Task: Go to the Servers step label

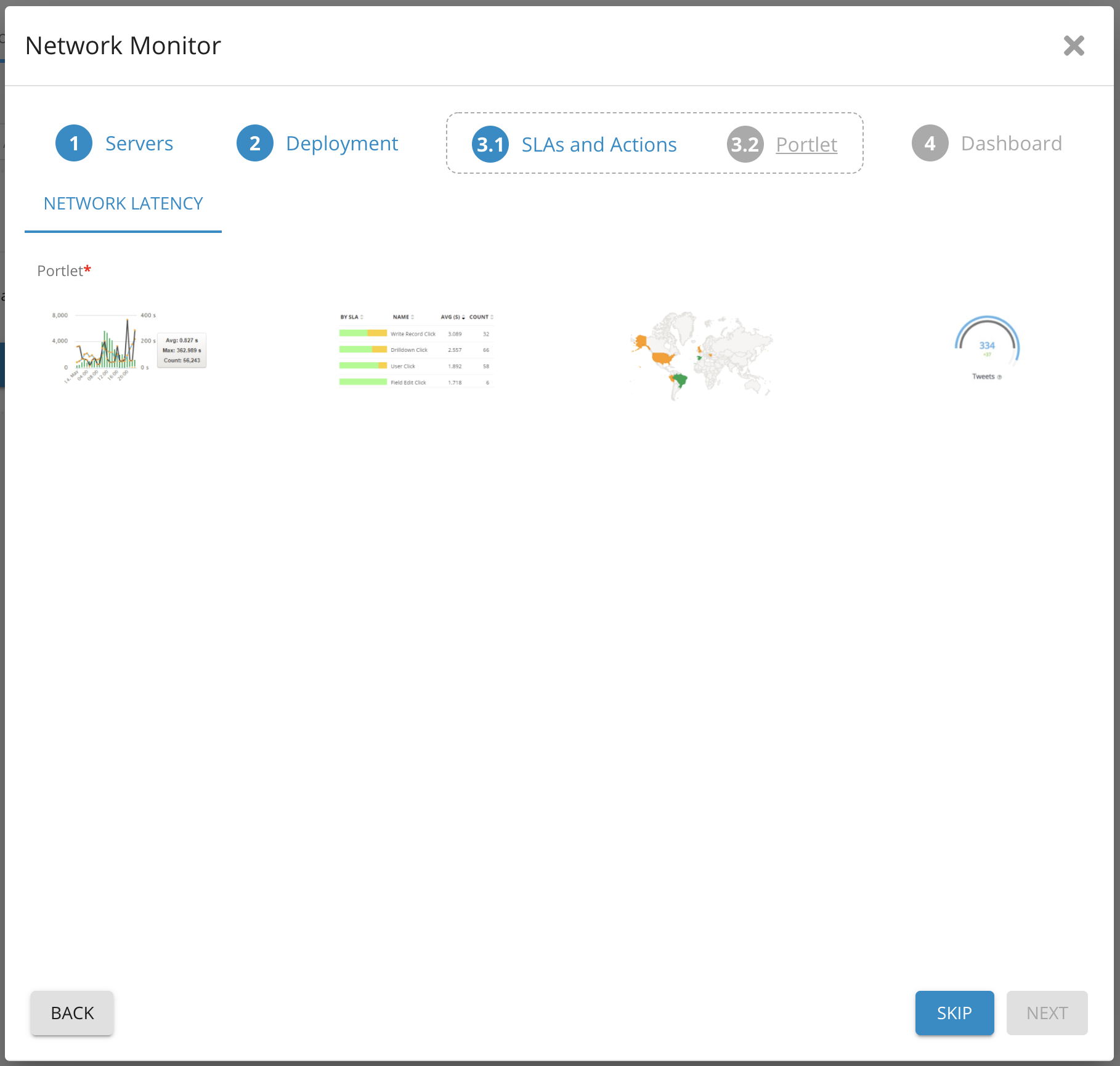Action: [139, 144]
